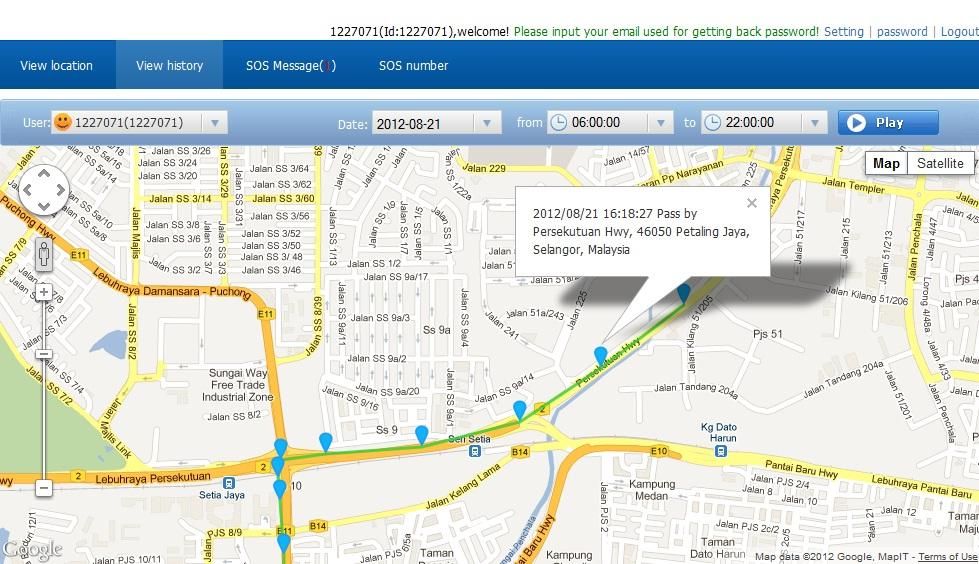Zoom in with the map plus button

pyautogui.click(x=44, y=292)
